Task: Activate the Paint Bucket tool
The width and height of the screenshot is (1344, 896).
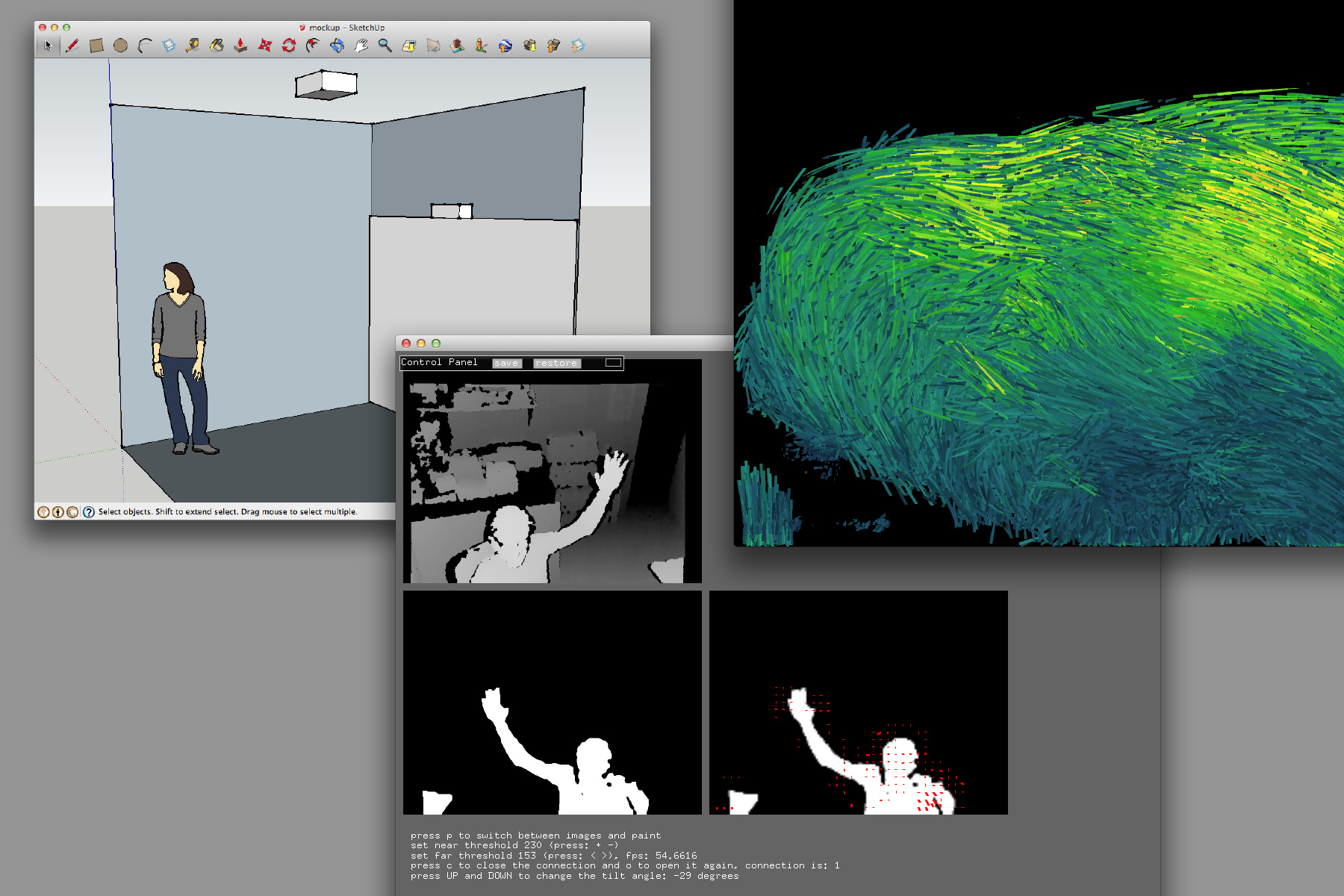Action: click(217, 46)
